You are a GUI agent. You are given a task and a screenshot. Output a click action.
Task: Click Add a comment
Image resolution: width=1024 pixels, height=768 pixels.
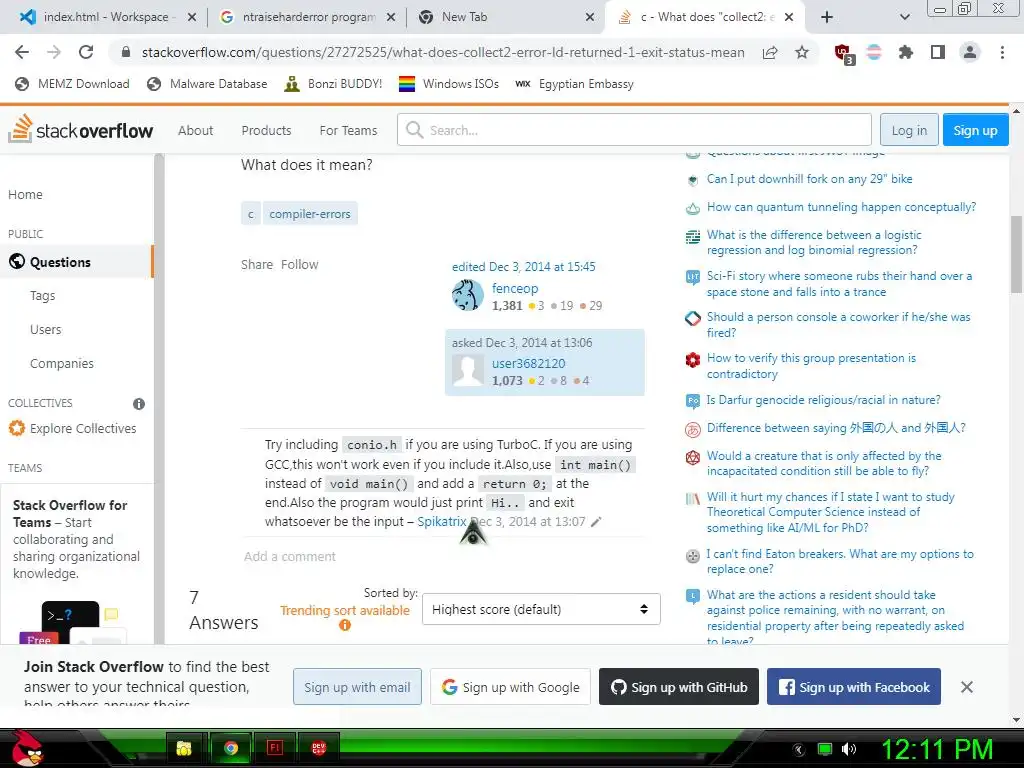(289, 556)
